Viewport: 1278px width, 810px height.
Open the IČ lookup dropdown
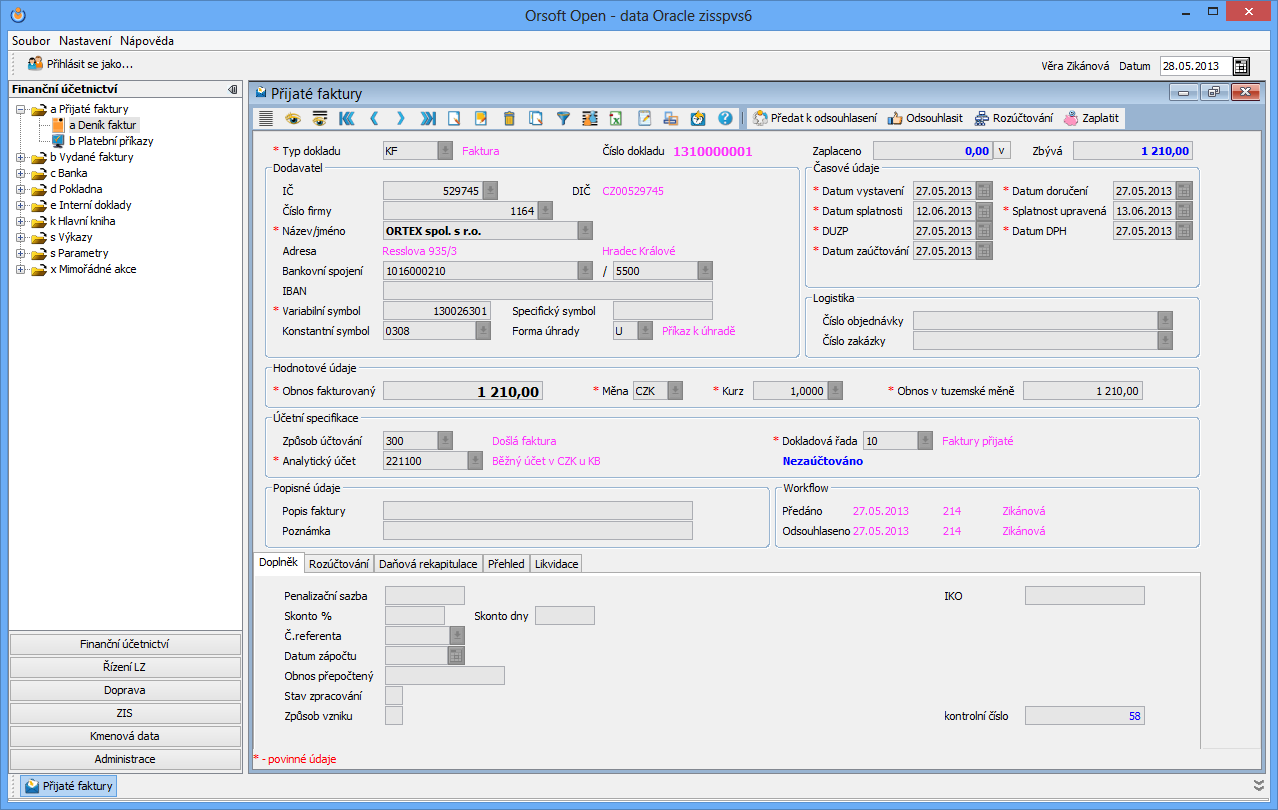(489, 190)
